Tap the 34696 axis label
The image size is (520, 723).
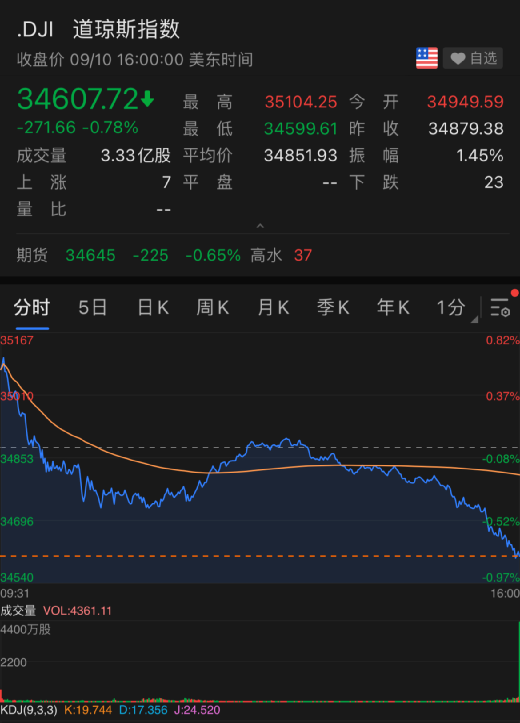17,522
